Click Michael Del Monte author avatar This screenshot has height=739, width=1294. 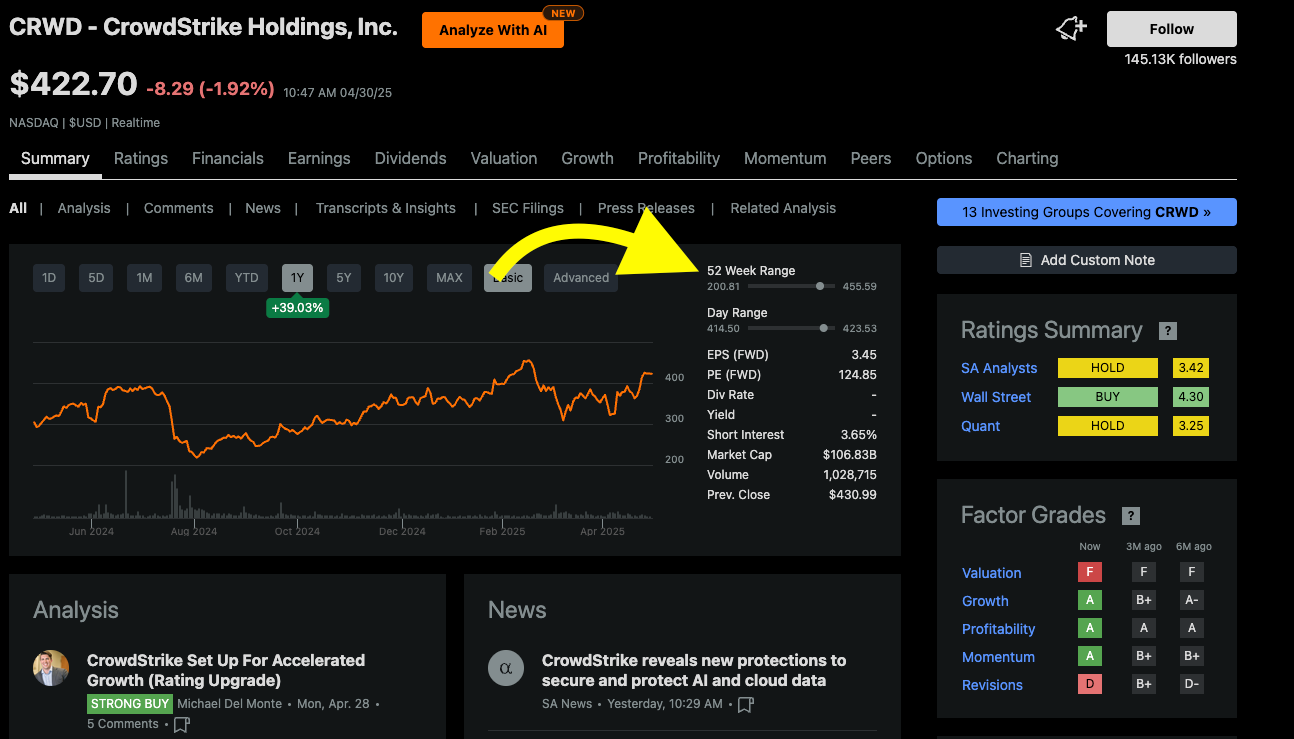(x=51, y=668)
